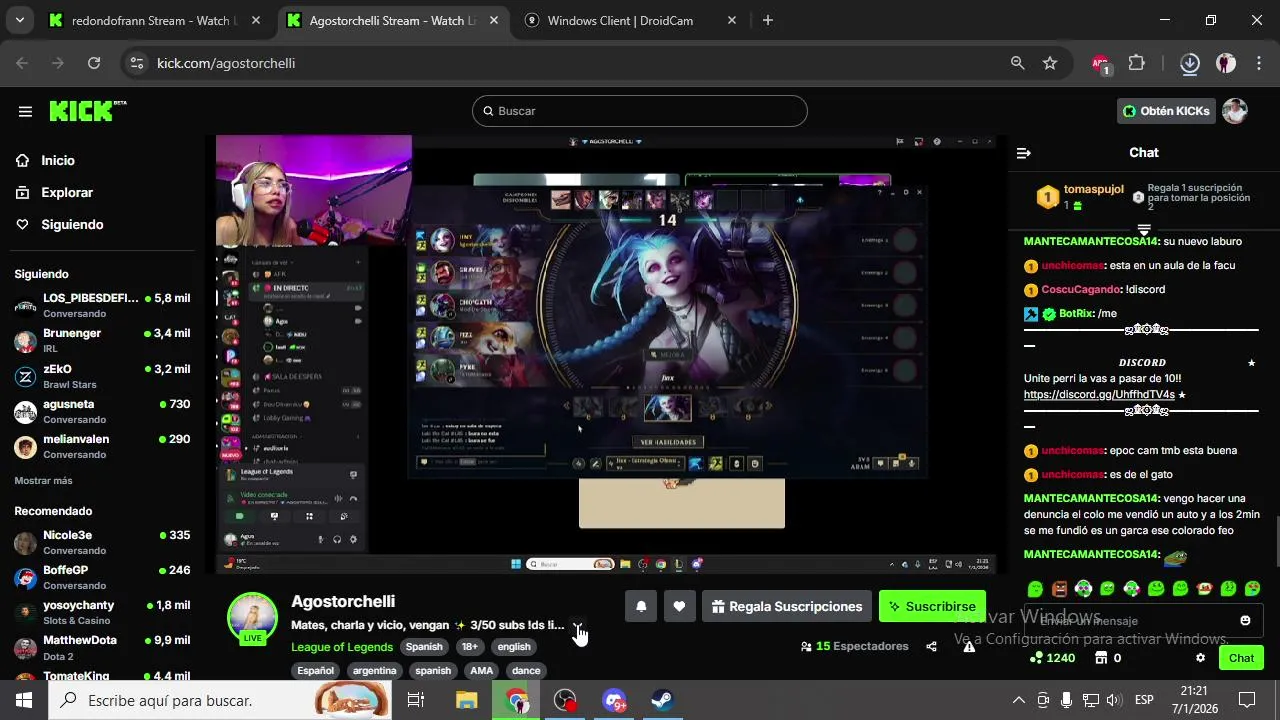The image size is (1280, 720).
Task: Show more followed channels with Mostrar más
Action: click(43, 481)
